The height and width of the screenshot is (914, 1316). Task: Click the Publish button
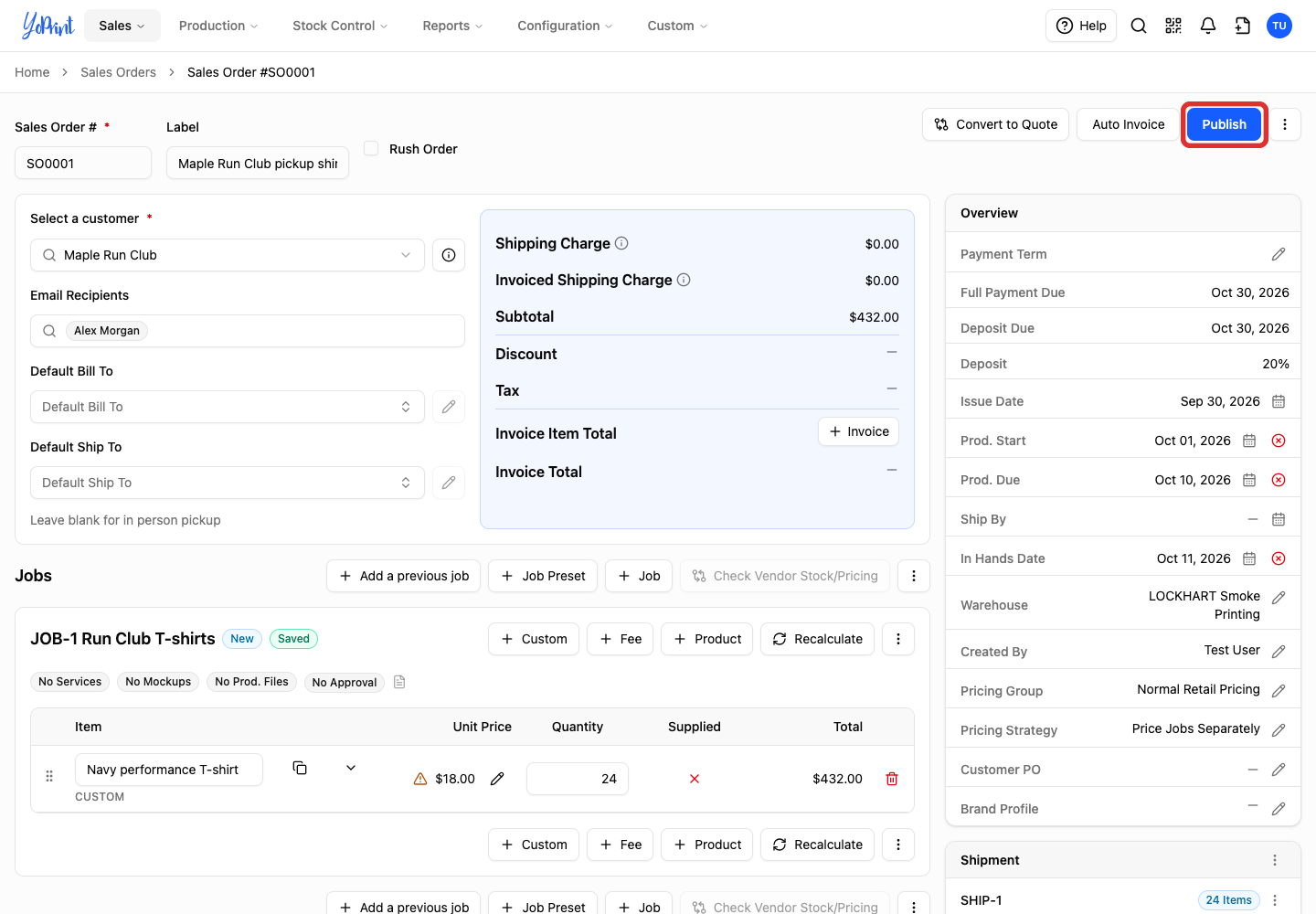point(1224,124)
